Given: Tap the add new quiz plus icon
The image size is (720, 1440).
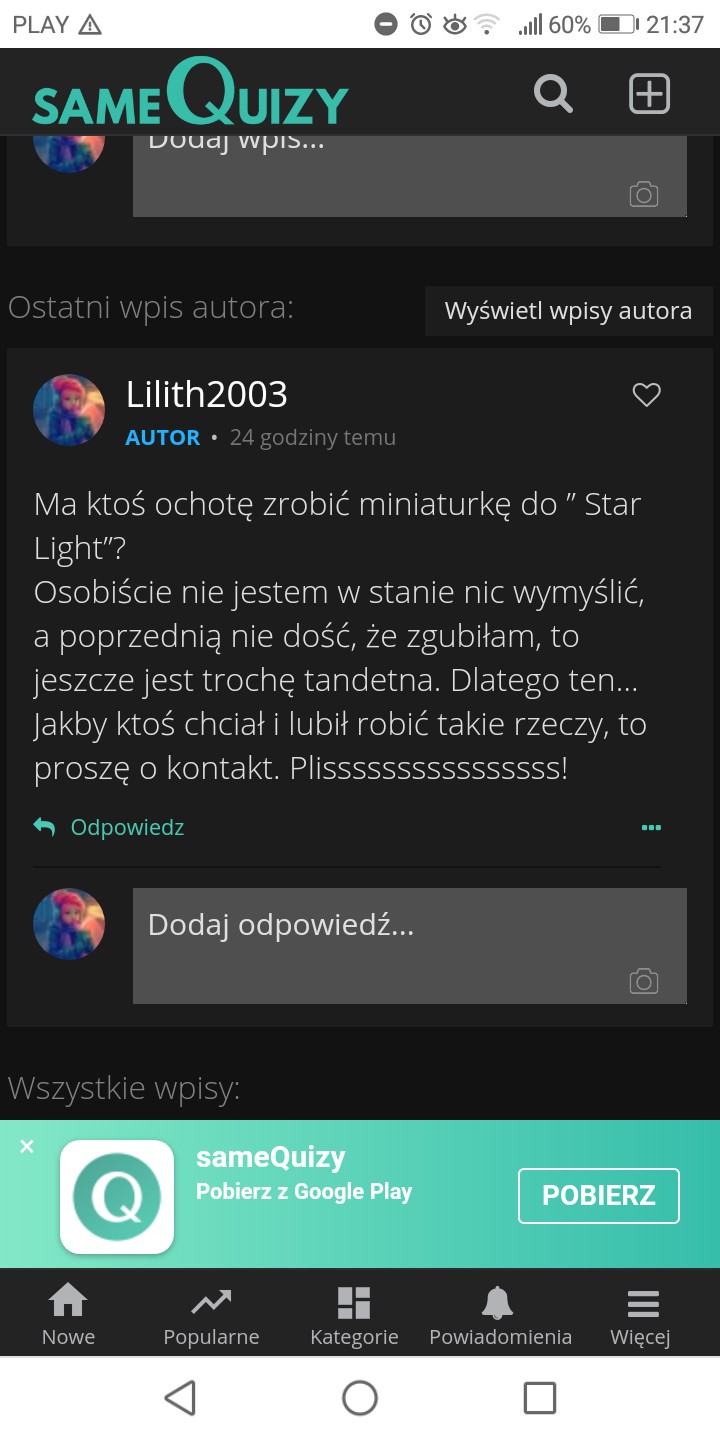Looking at the screenshot, I should 649,94.
